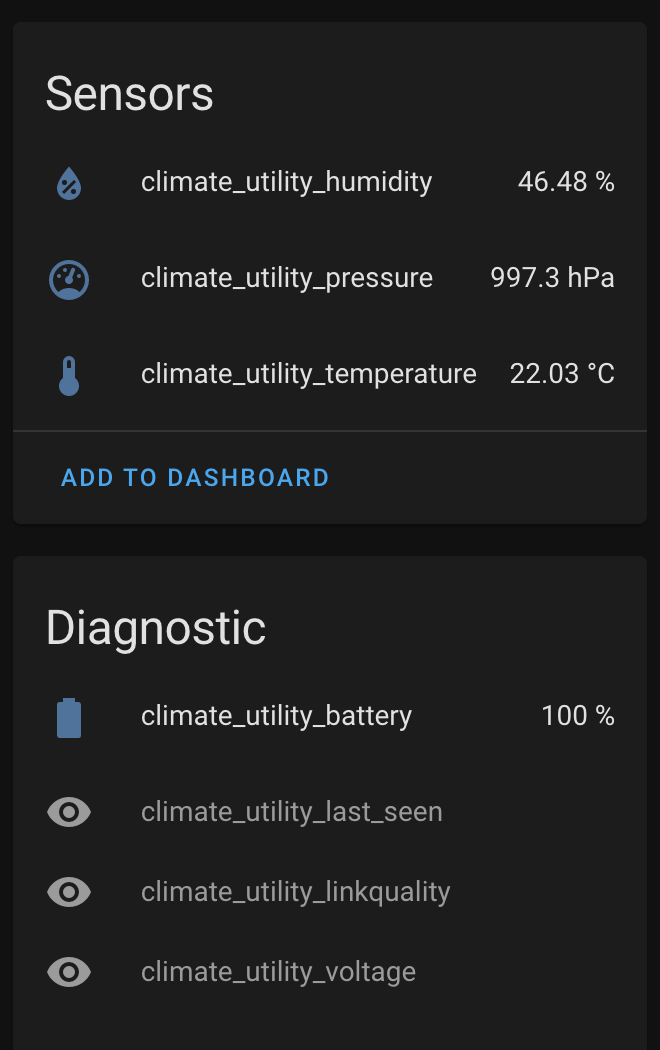Click ADD TO DASHBOARD

(194, 478)
